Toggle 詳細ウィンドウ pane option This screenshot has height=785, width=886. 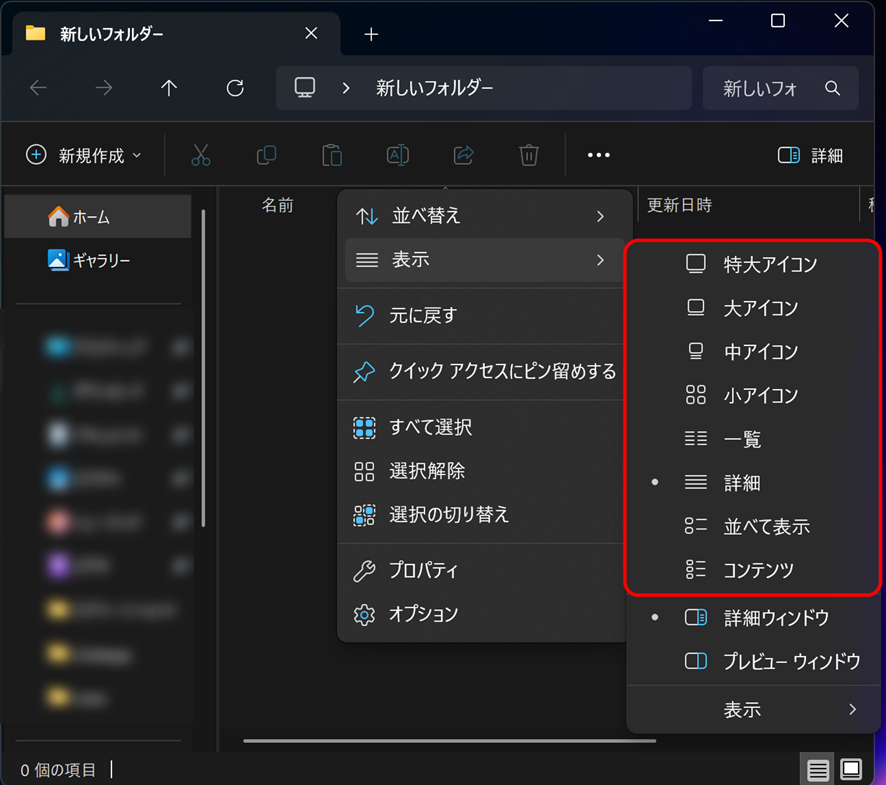pyautogui.click(x=776, y=618)
